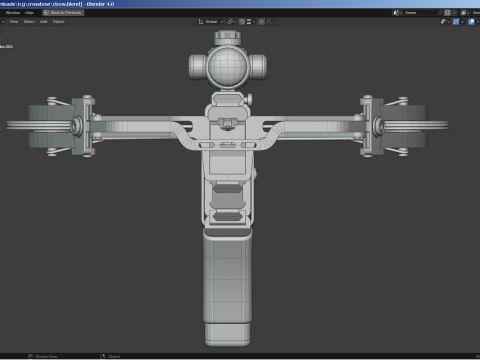Click the Back to Previous button
The image size is (480, 360).
(x=63, y=13)
